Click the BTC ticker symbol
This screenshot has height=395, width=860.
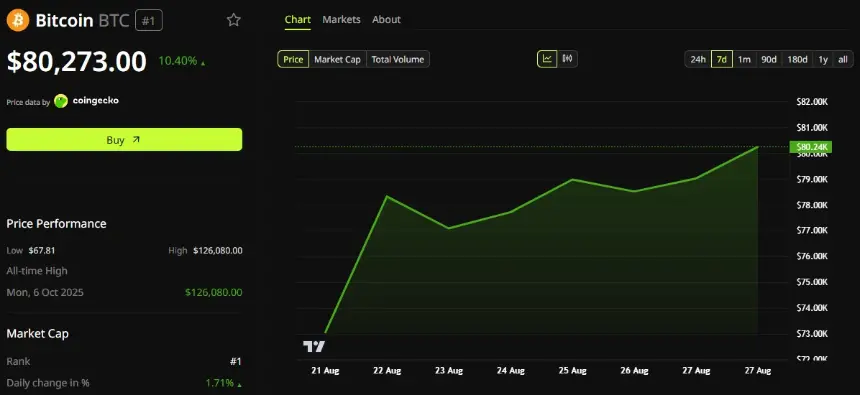114,21
